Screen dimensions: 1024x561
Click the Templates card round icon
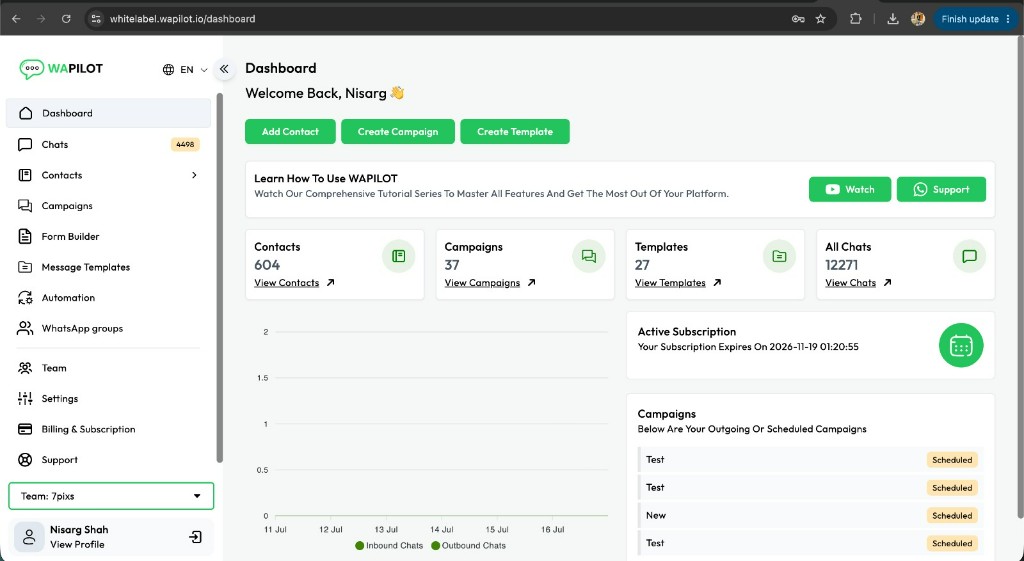pos(779,256)
